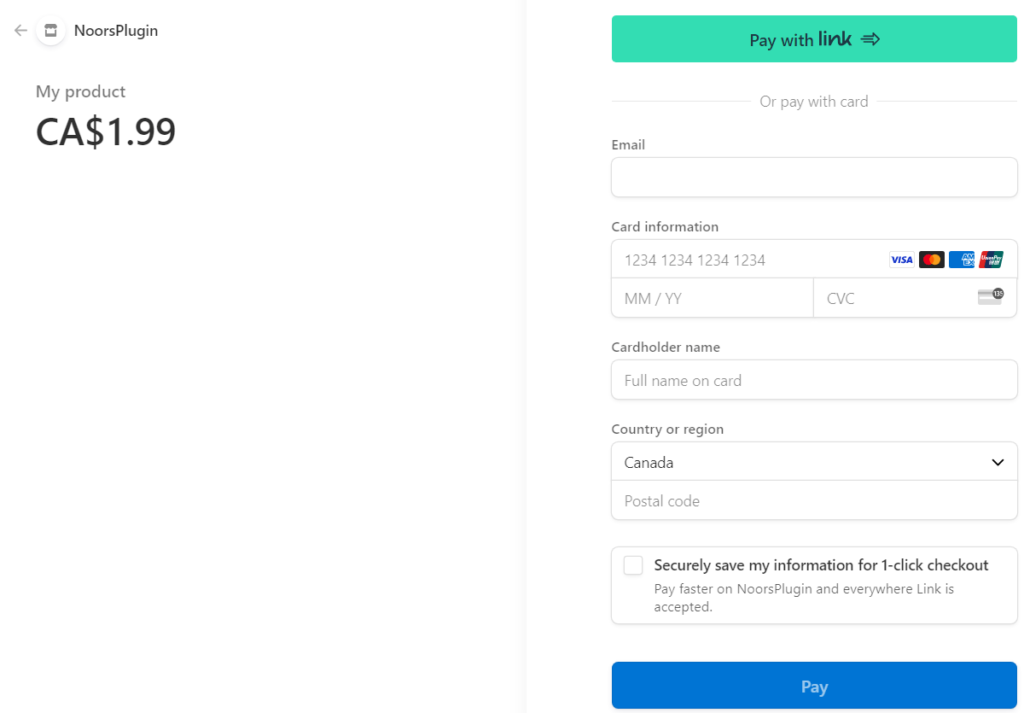This screenshot has height=713, width=1024.
Task: Click the NoorsPlugin store logo icon
Action: tap(50, 30)
